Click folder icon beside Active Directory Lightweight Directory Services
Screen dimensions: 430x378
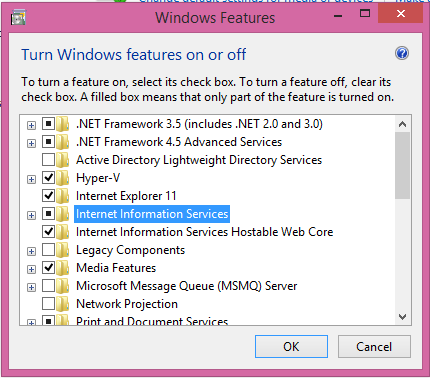[x=62, y=160]
